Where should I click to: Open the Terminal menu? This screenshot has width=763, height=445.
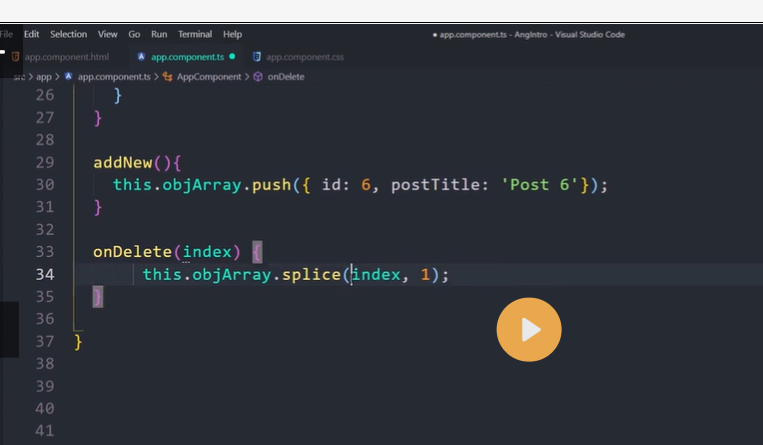click(195, 34)
